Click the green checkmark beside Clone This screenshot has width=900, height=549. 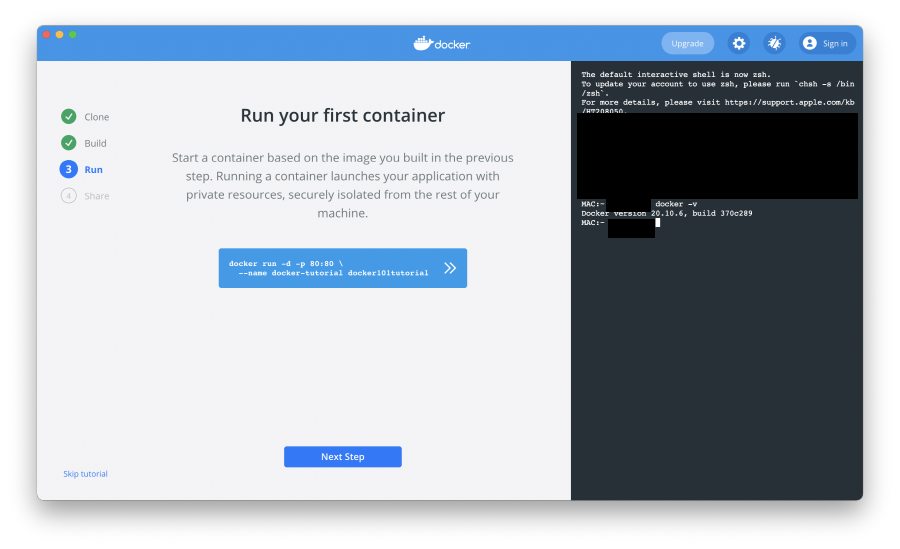[x=68, y=117]
